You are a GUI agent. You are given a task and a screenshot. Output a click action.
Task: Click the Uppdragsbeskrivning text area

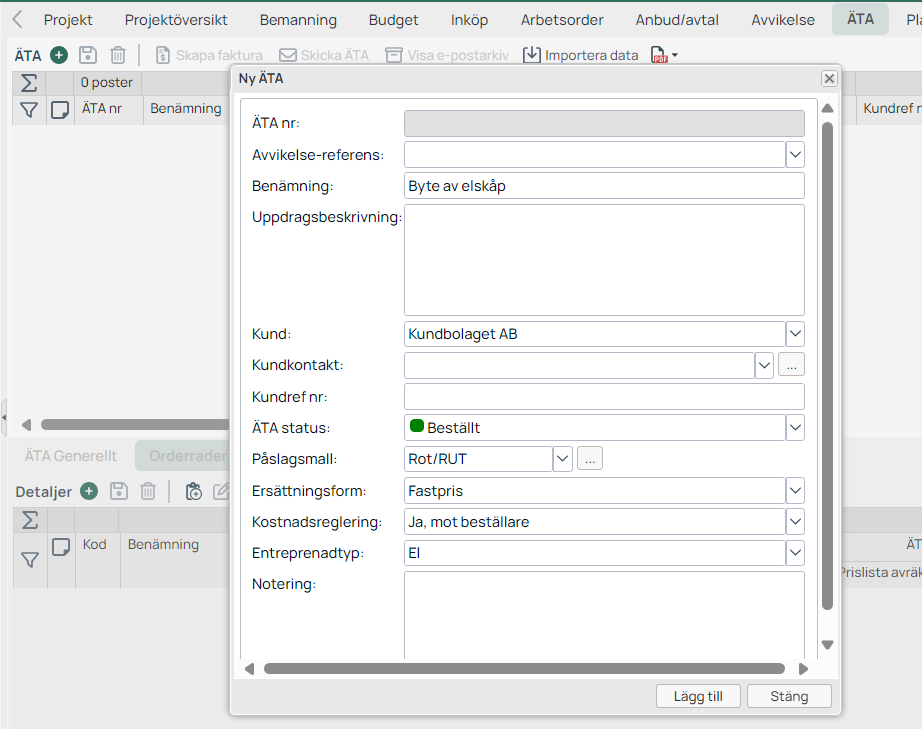[x=604, y=260]
